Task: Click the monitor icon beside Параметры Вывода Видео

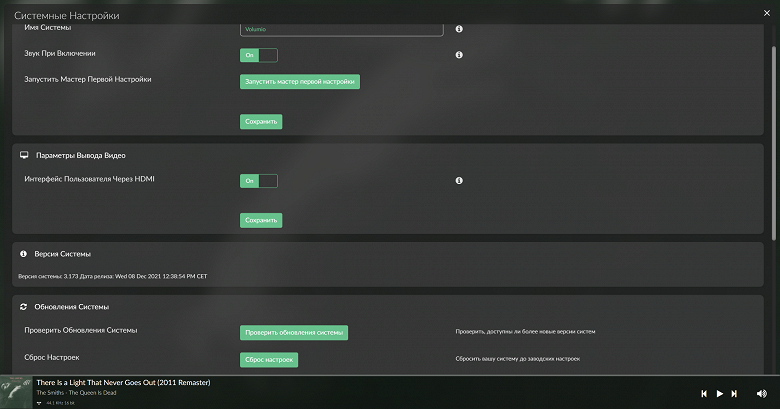Action: (24, 155)
